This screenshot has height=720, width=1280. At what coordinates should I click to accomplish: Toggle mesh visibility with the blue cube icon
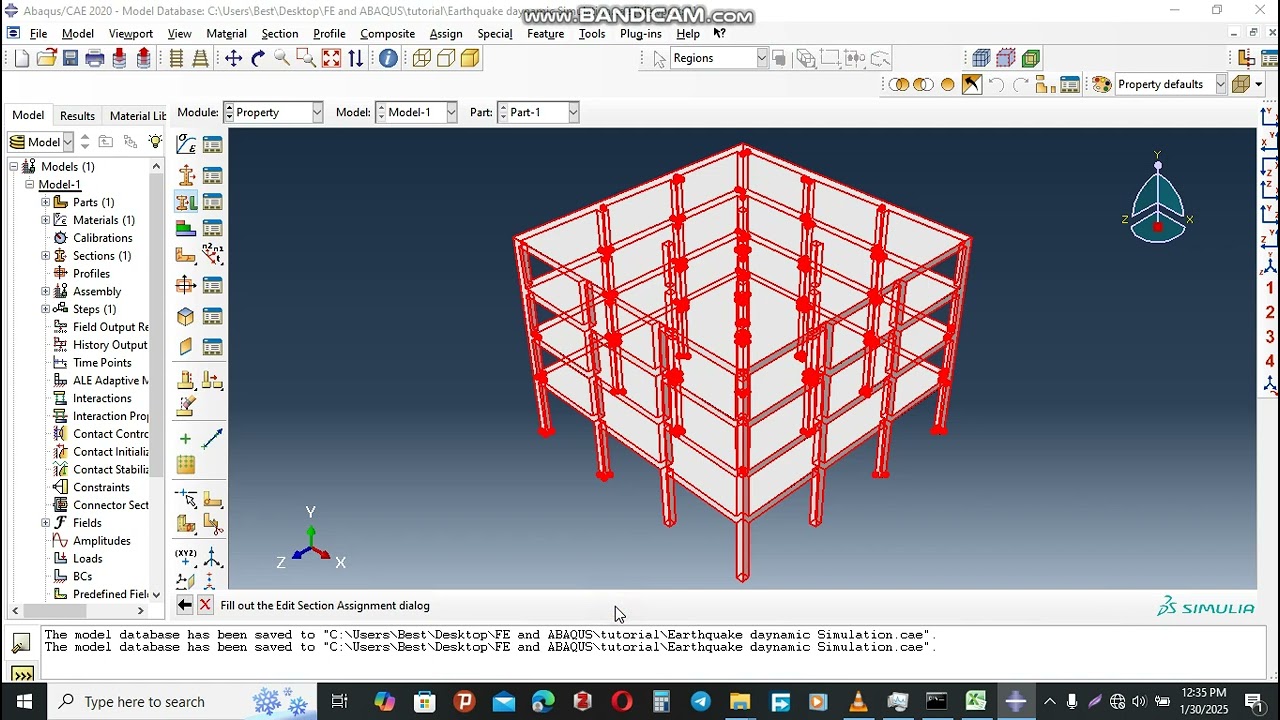point(982,58)
